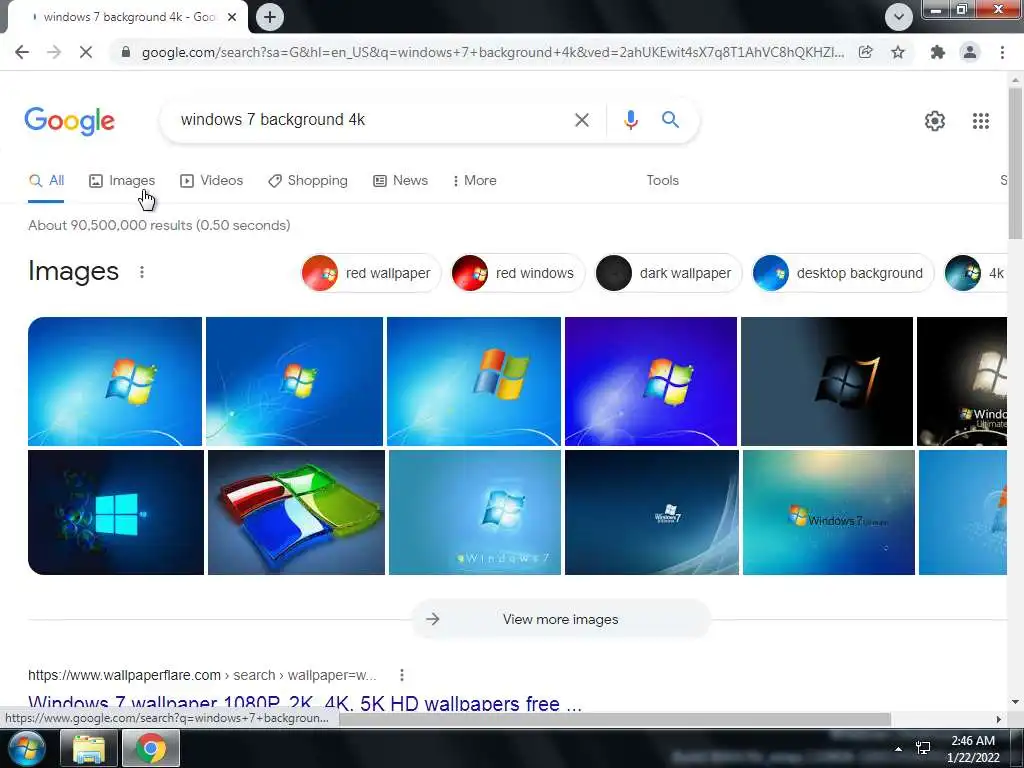Open the cyan Windows 10 logo thumbnail
This screenshot has height=768, width=1024.
point(116,513)
